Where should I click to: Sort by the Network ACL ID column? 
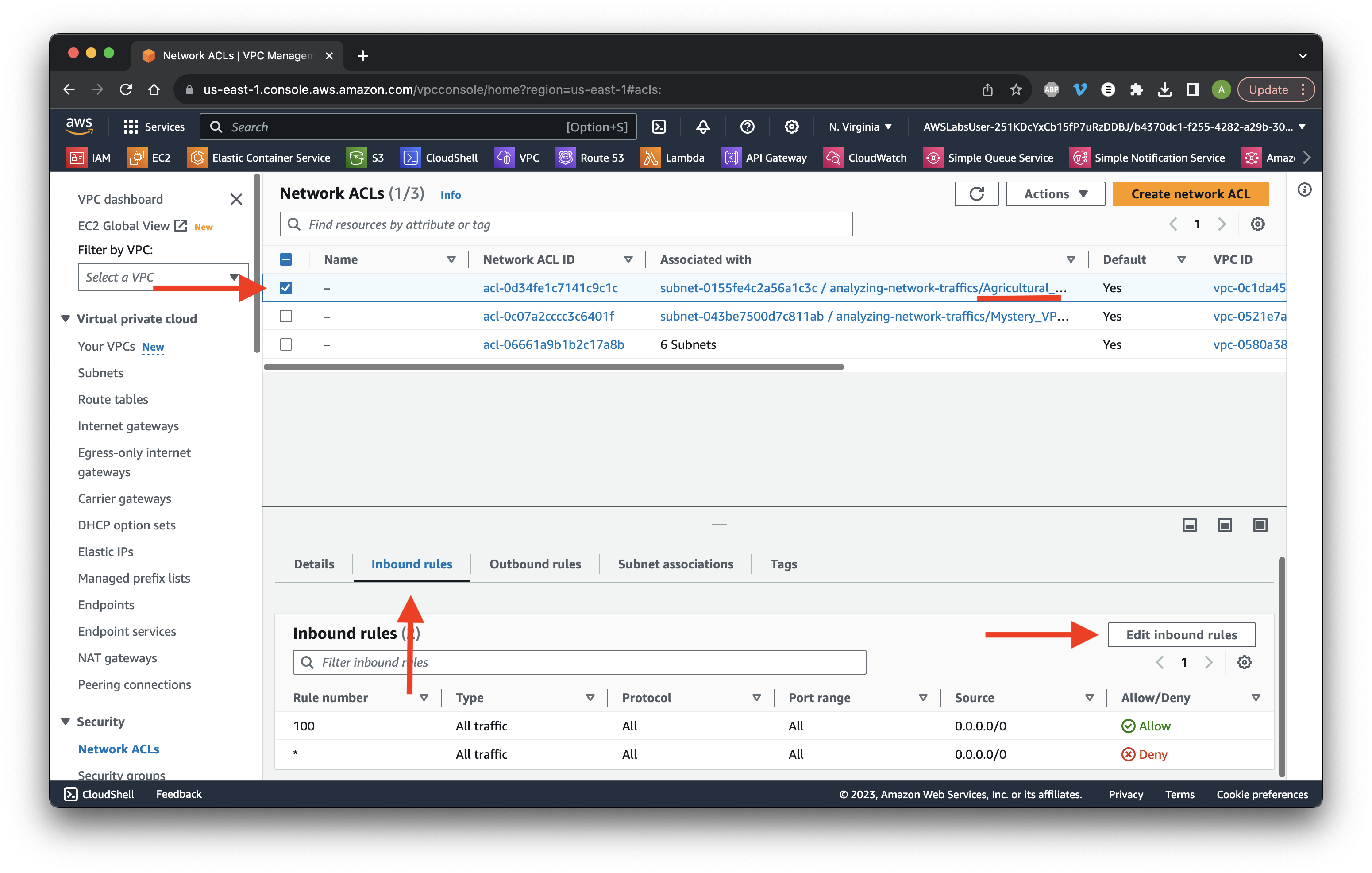[628, 259]
